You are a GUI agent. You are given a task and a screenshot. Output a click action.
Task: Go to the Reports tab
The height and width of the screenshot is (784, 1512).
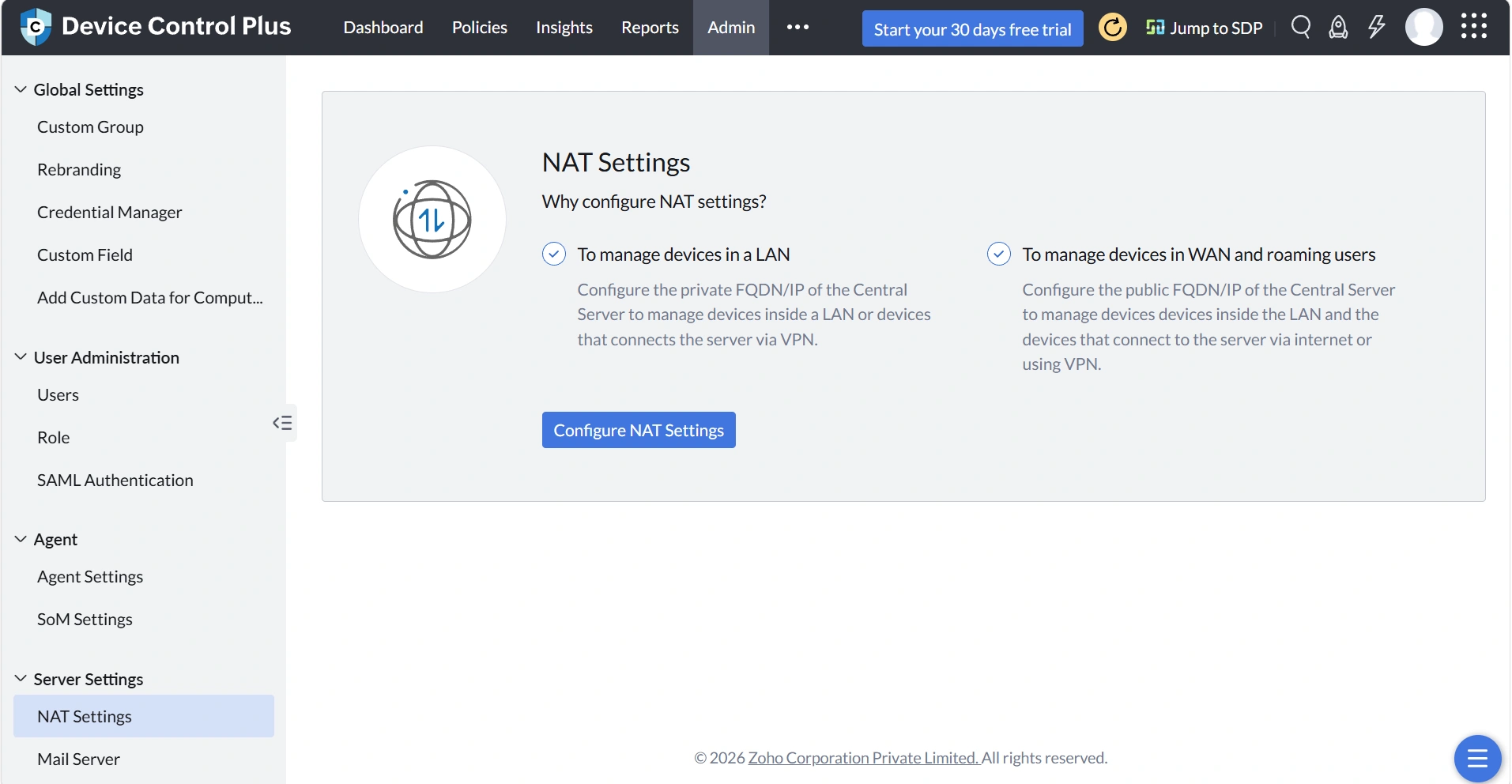tap(650, 28)
